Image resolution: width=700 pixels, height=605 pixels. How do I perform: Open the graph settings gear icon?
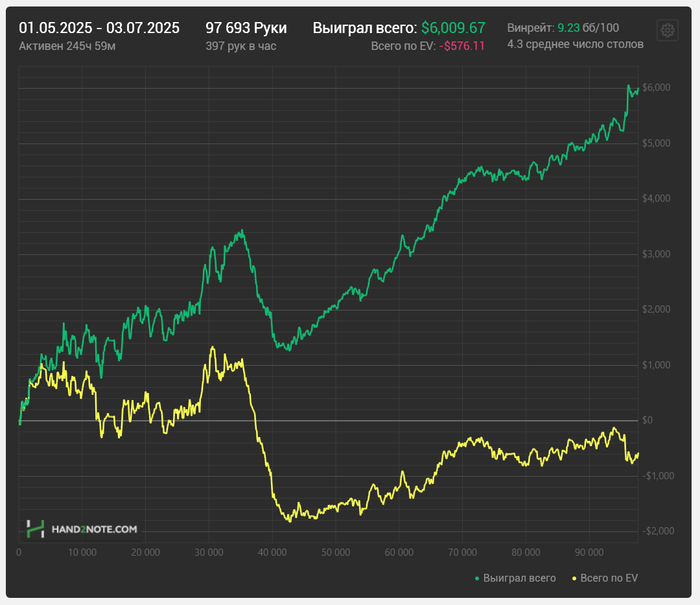(x=667, y=30)
